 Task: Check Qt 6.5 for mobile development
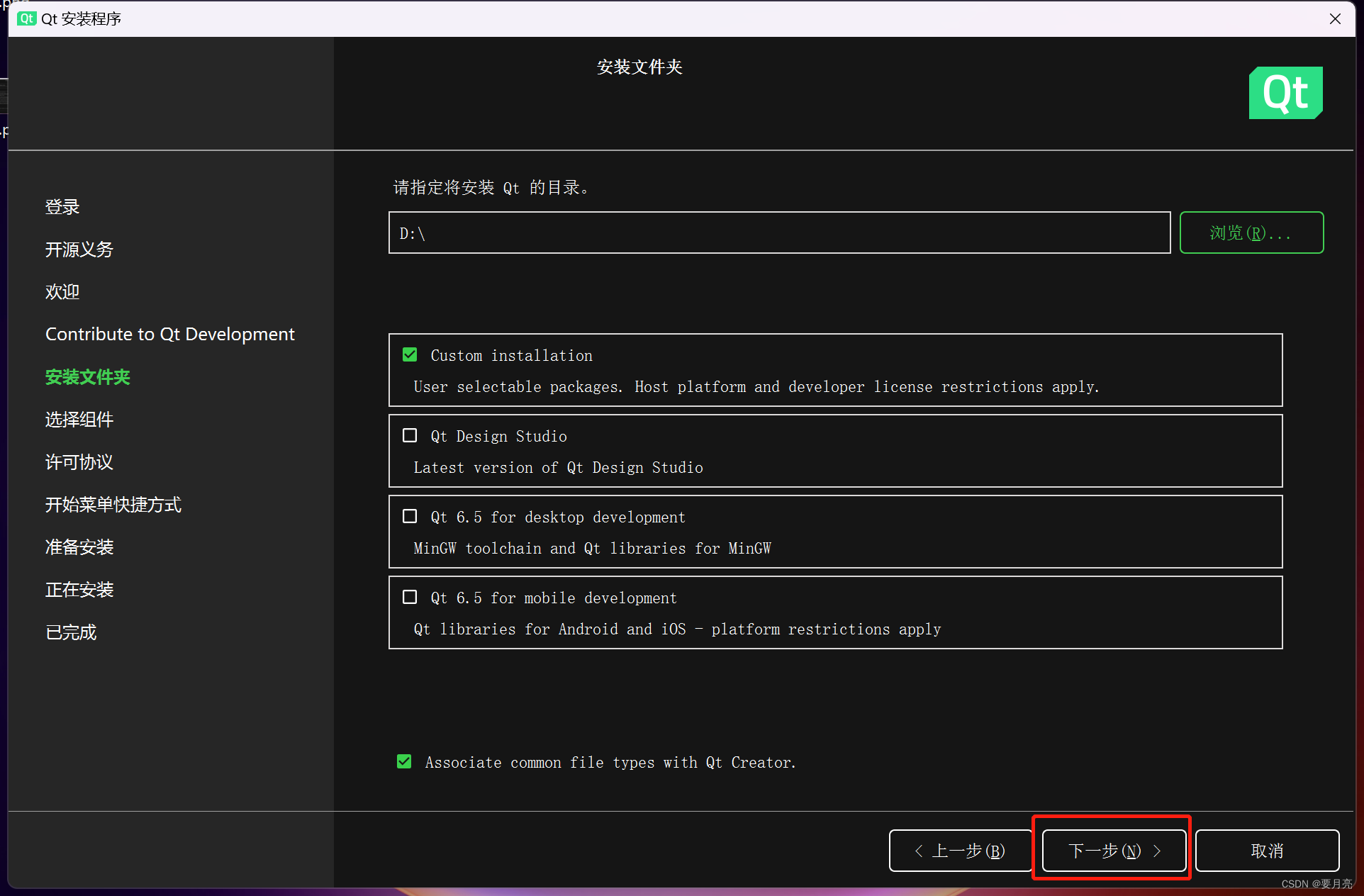coord(410,597)
